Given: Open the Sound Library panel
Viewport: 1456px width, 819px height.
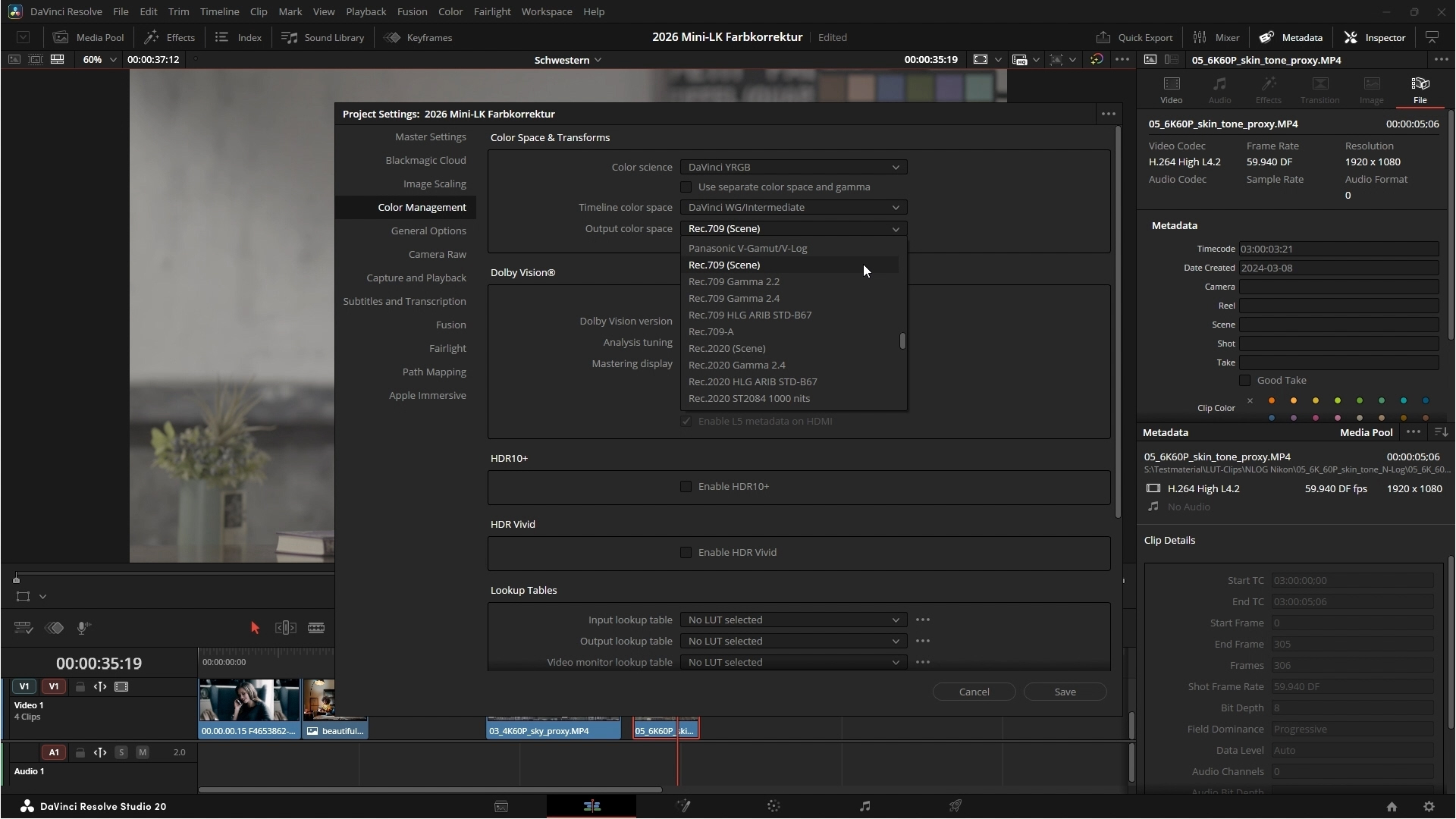Looking at the screenshot, I should (322, 37).
